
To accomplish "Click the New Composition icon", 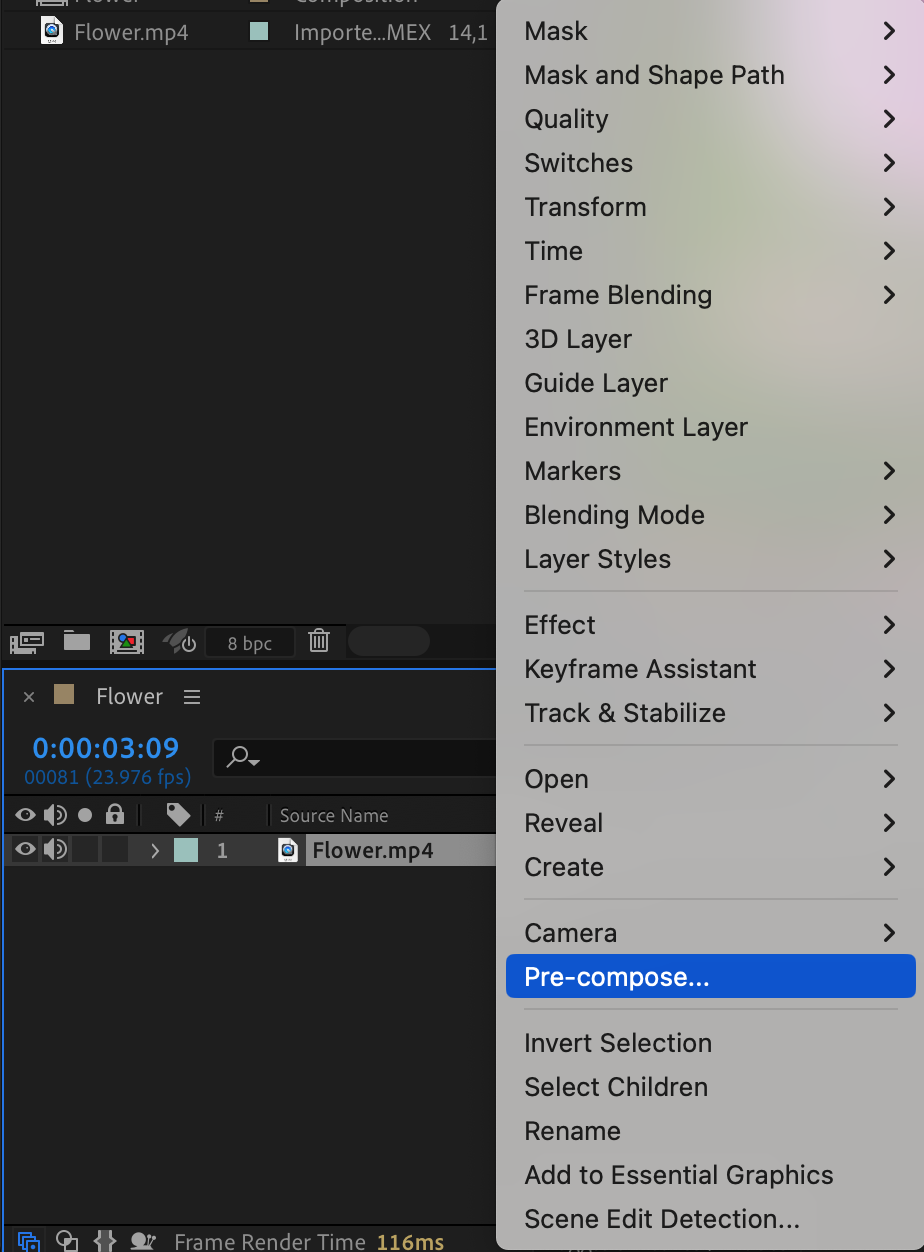I will (127, 641).
